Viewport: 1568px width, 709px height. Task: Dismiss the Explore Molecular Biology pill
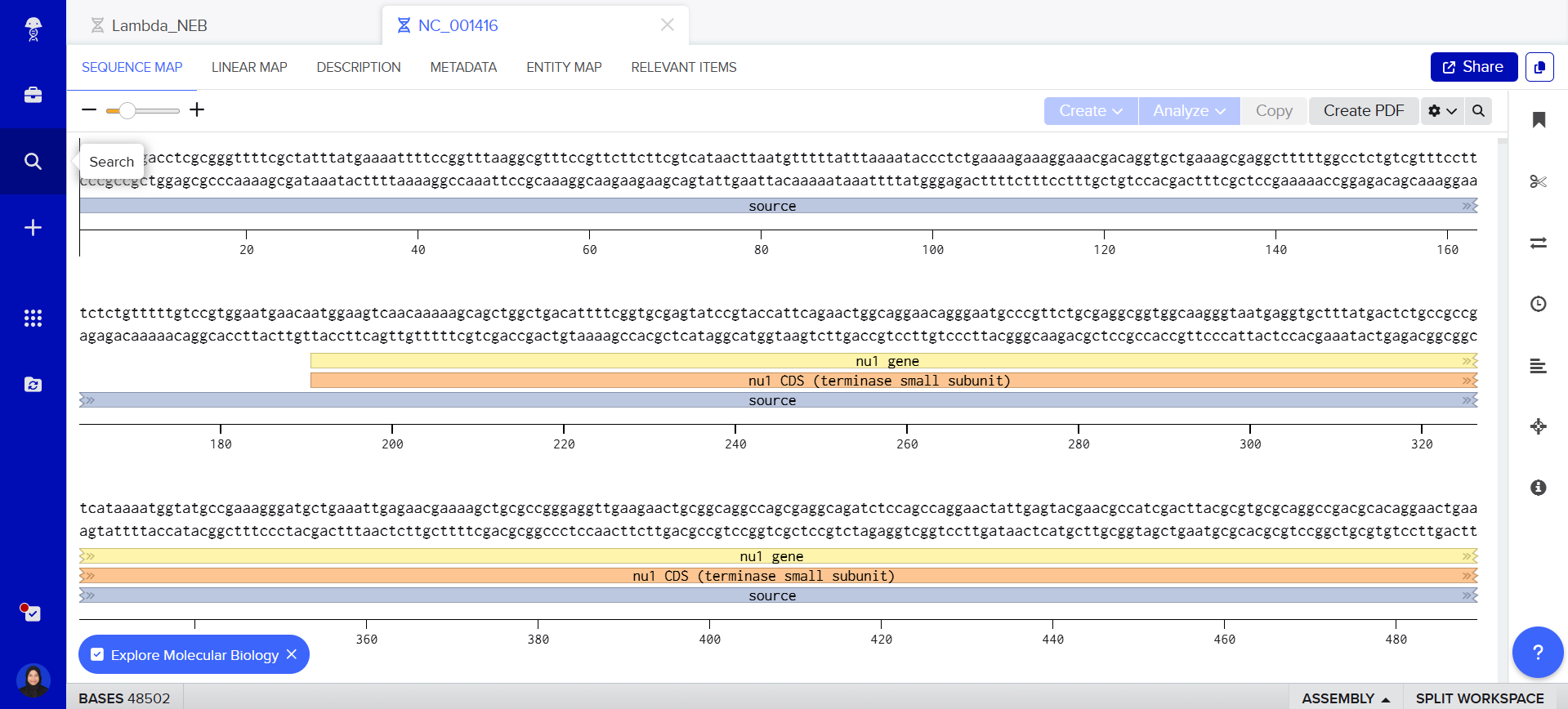[x=292, y=655]
